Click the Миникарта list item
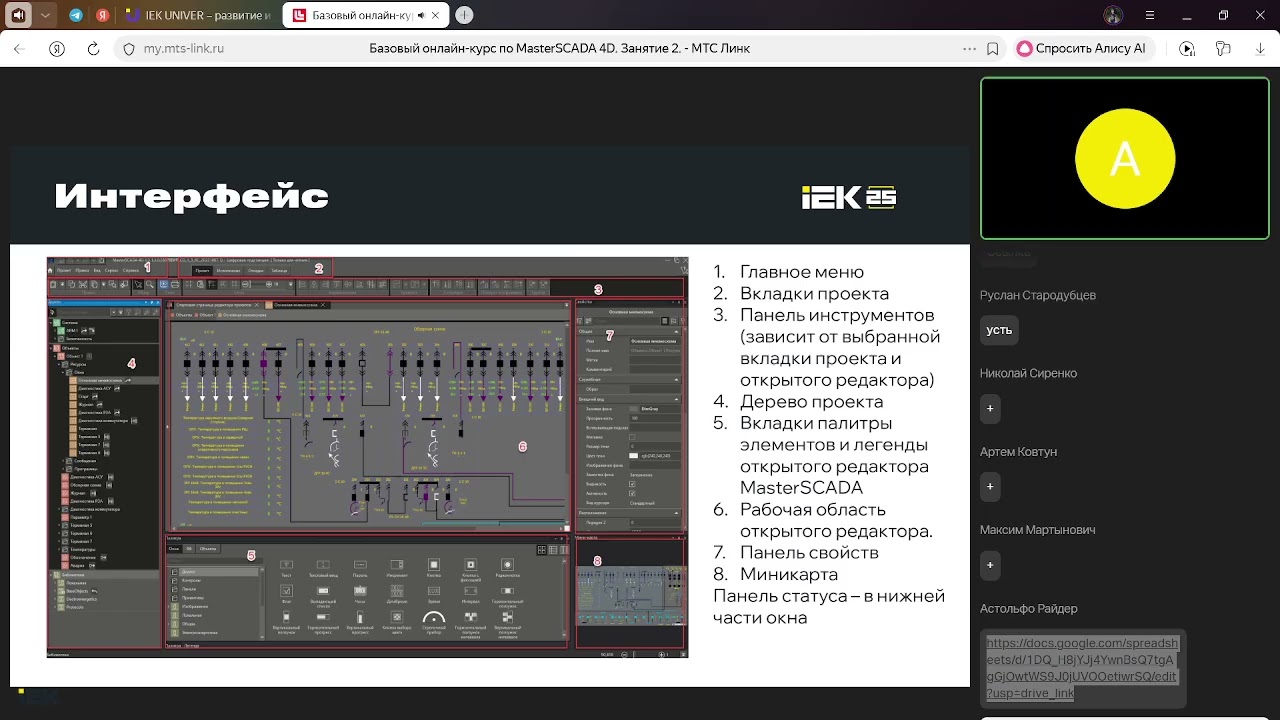The height and width of the screenshot is (720, 1280). [789, 575]
